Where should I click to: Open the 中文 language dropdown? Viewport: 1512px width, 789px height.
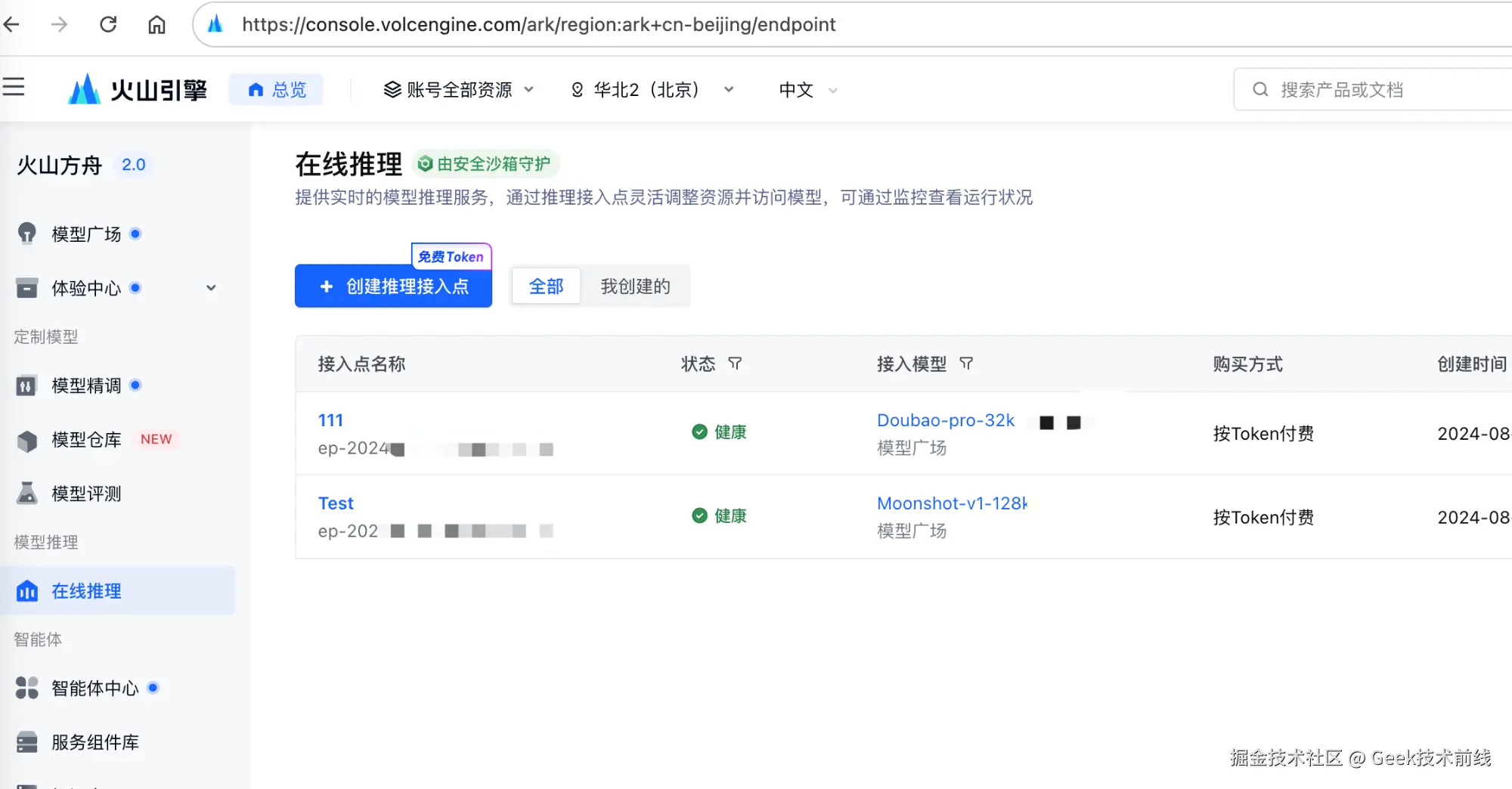[808, 89]
